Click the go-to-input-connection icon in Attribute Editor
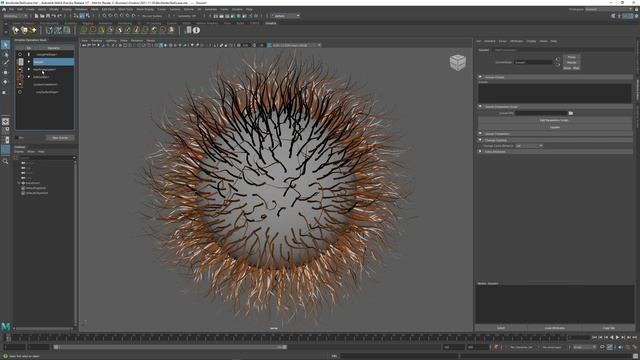This screenshot has height=360, width=640. 558,60
